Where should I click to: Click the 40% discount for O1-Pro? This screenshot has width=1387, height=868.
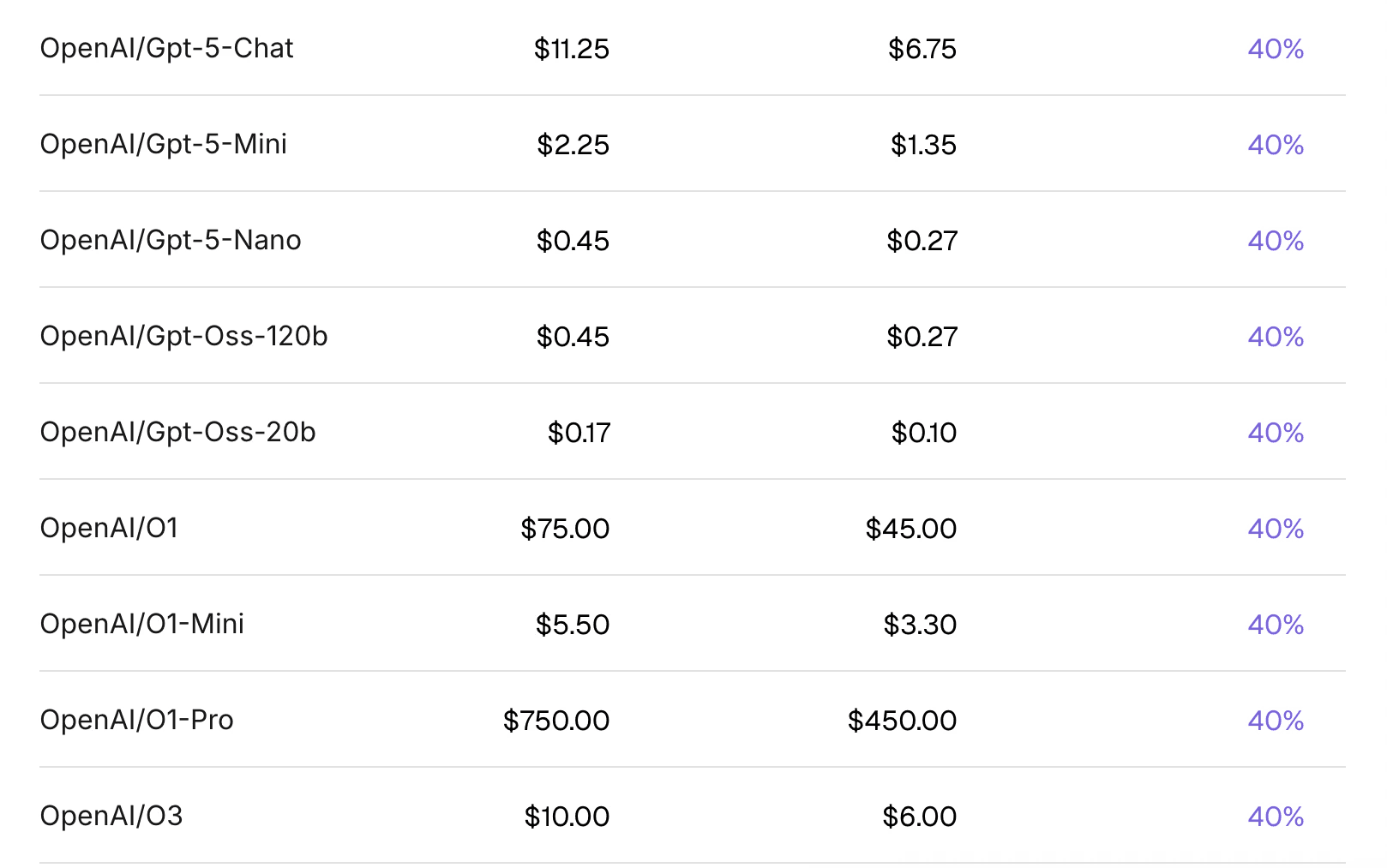coord(1276,721)
